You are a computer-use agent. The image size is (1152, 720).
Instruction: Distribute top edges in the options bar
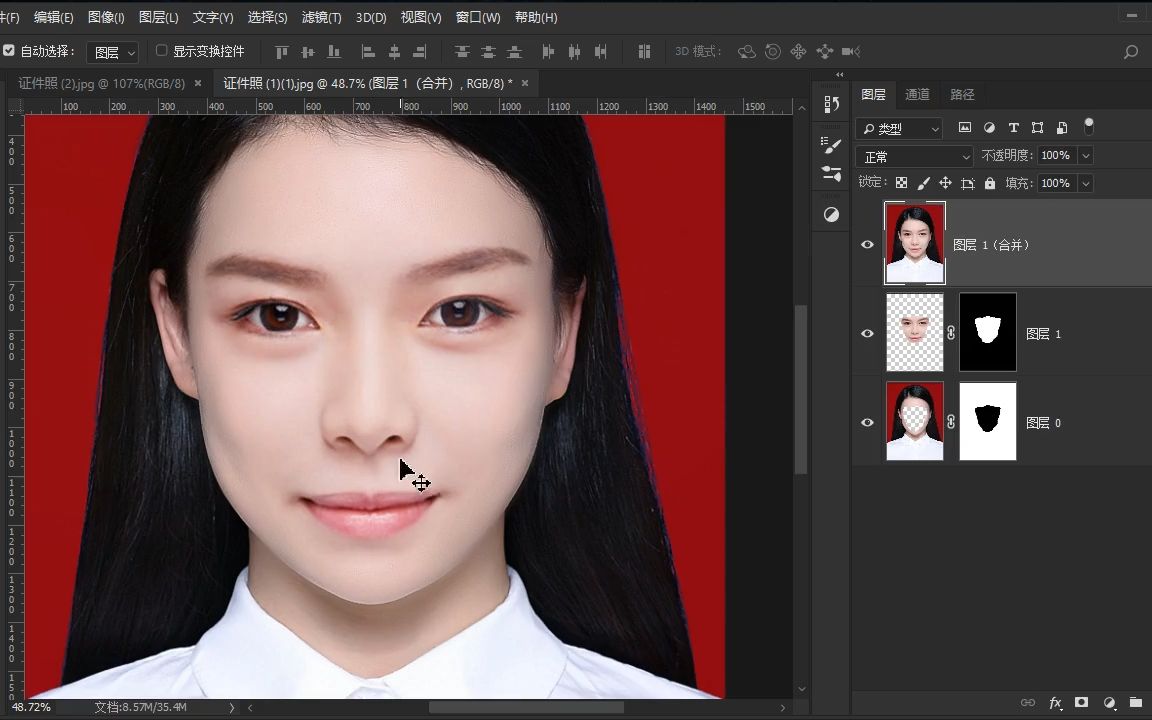462,51
